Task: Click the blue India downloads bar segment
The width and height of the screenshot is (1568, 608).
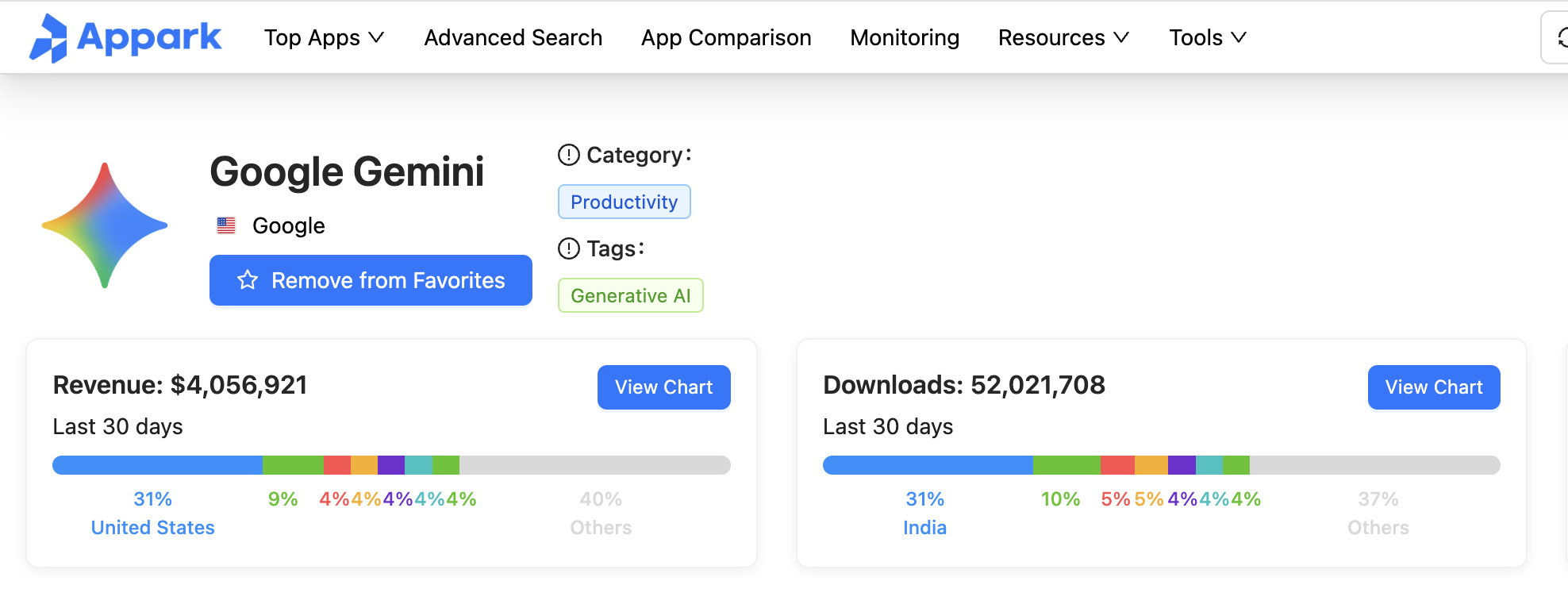Action: (927, 465)
